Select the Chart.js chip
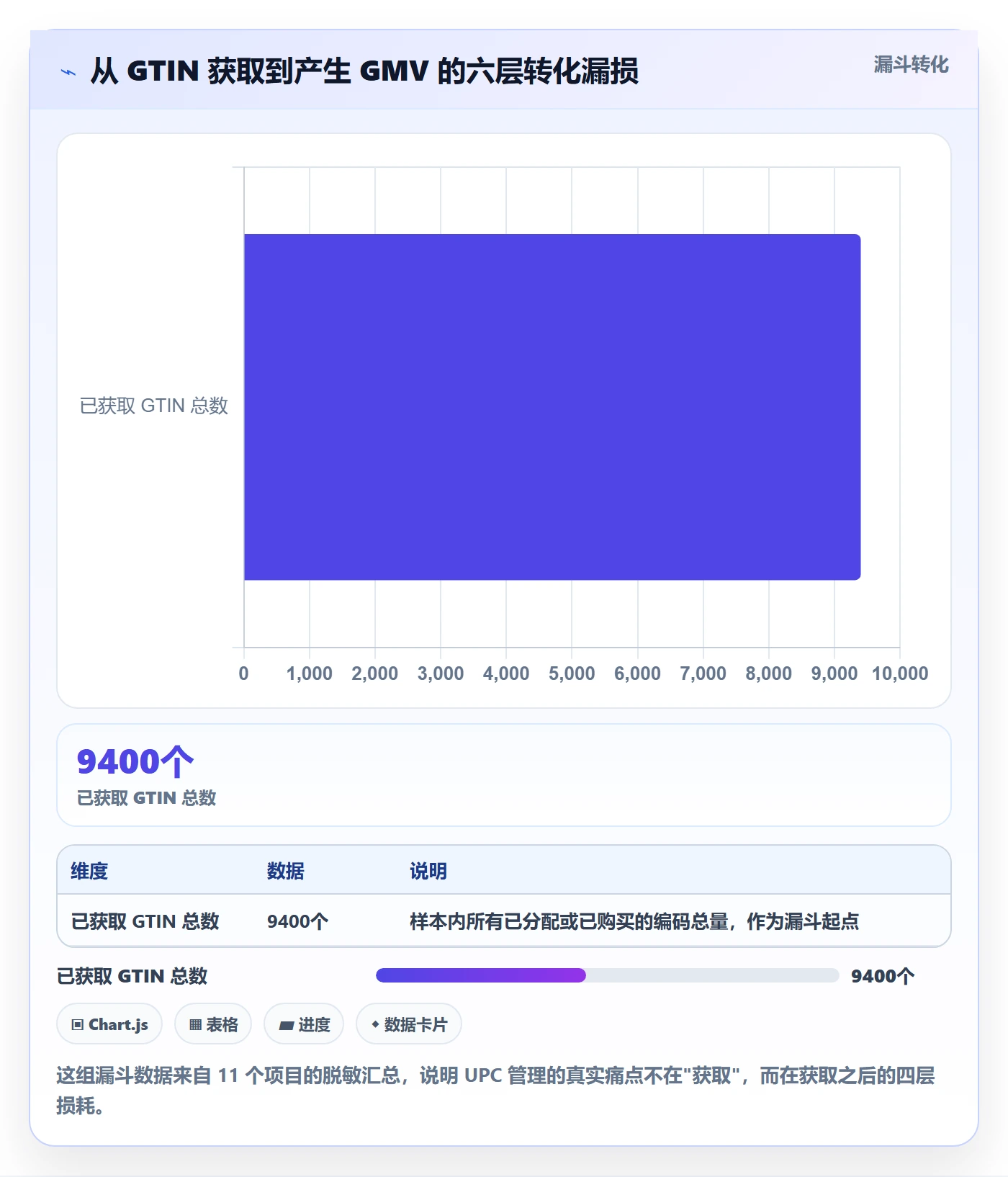Screen dimensions: 1008x1177 pyautogui.click(x=109, y=1024)
